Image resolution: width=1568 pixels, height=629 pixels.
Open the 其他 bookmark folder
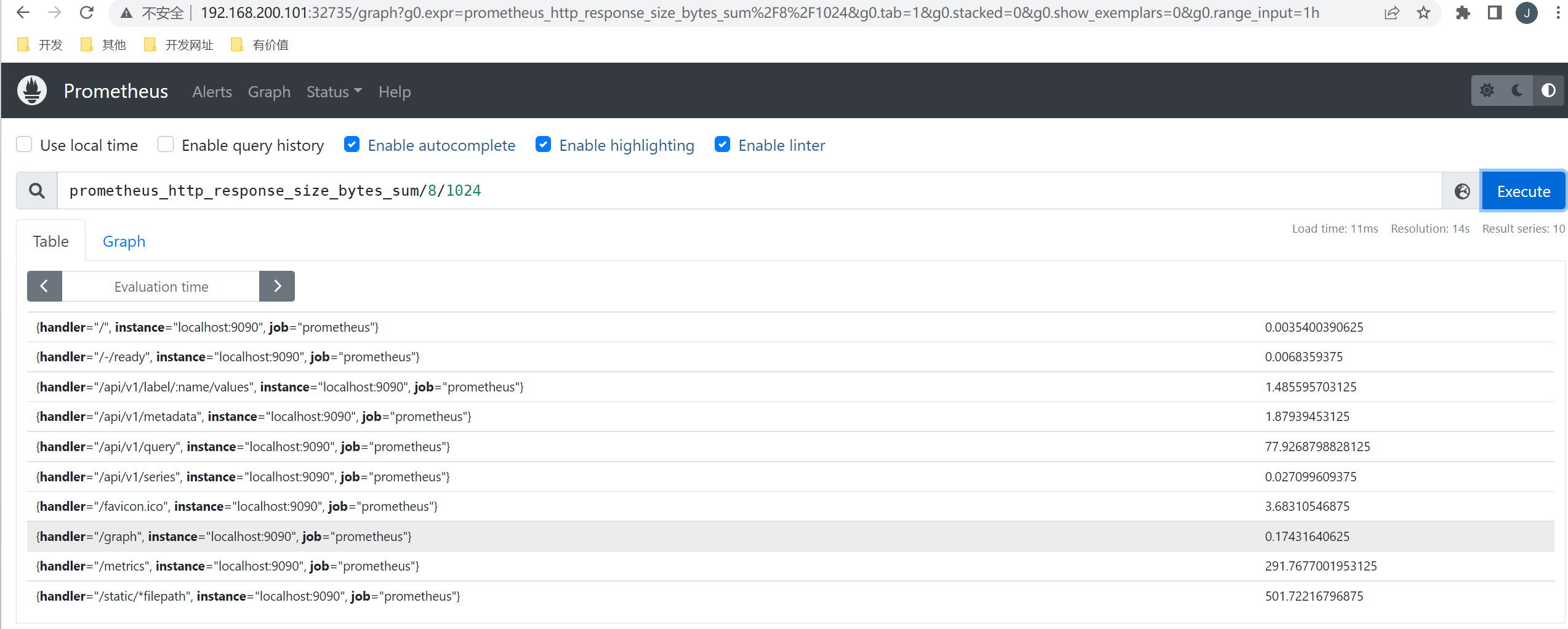(x=103, y=44)
